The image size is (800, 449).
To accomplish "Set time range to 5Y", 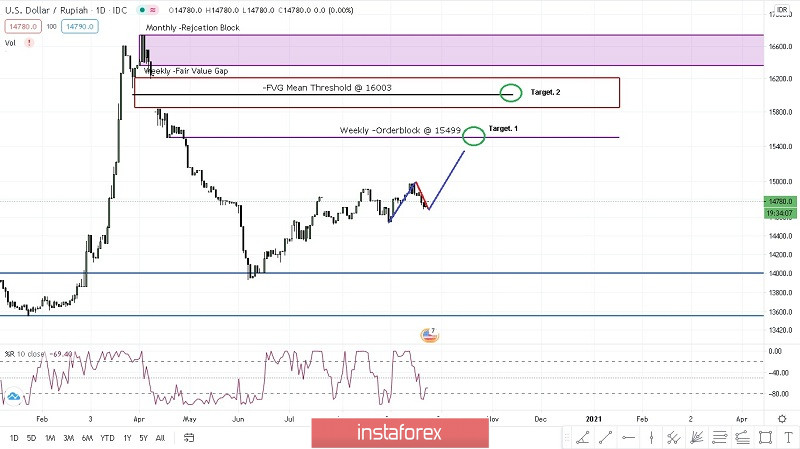I will [x=143, y=438].
